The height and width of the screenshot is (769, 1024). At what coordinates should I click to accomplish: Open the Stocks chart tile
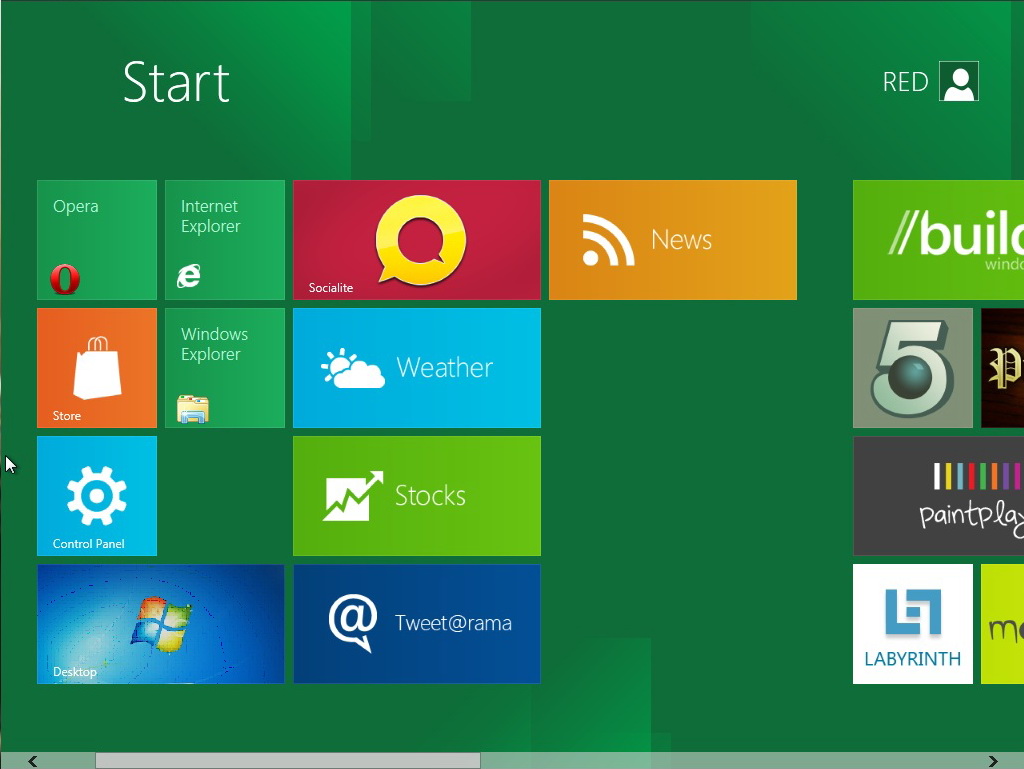click(417, 496)
